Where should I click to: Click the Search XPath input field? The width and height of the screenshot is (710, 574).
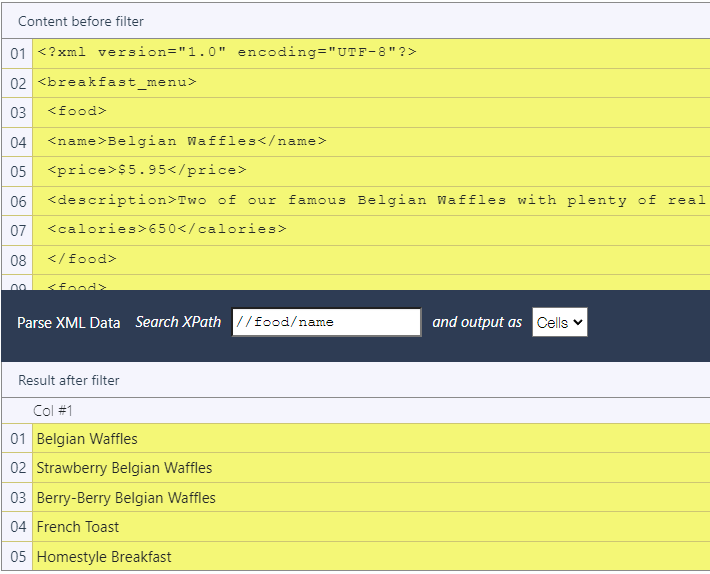point(326,322)
